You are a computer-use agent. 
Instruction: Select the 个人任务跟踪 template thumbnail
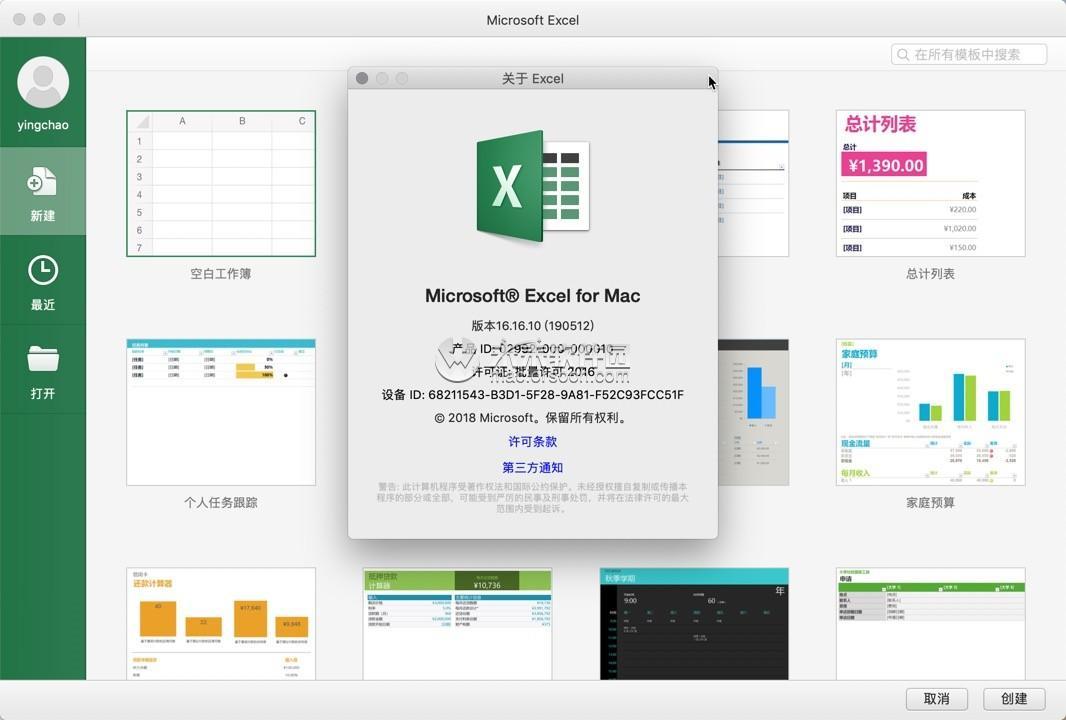coord(221,412)
